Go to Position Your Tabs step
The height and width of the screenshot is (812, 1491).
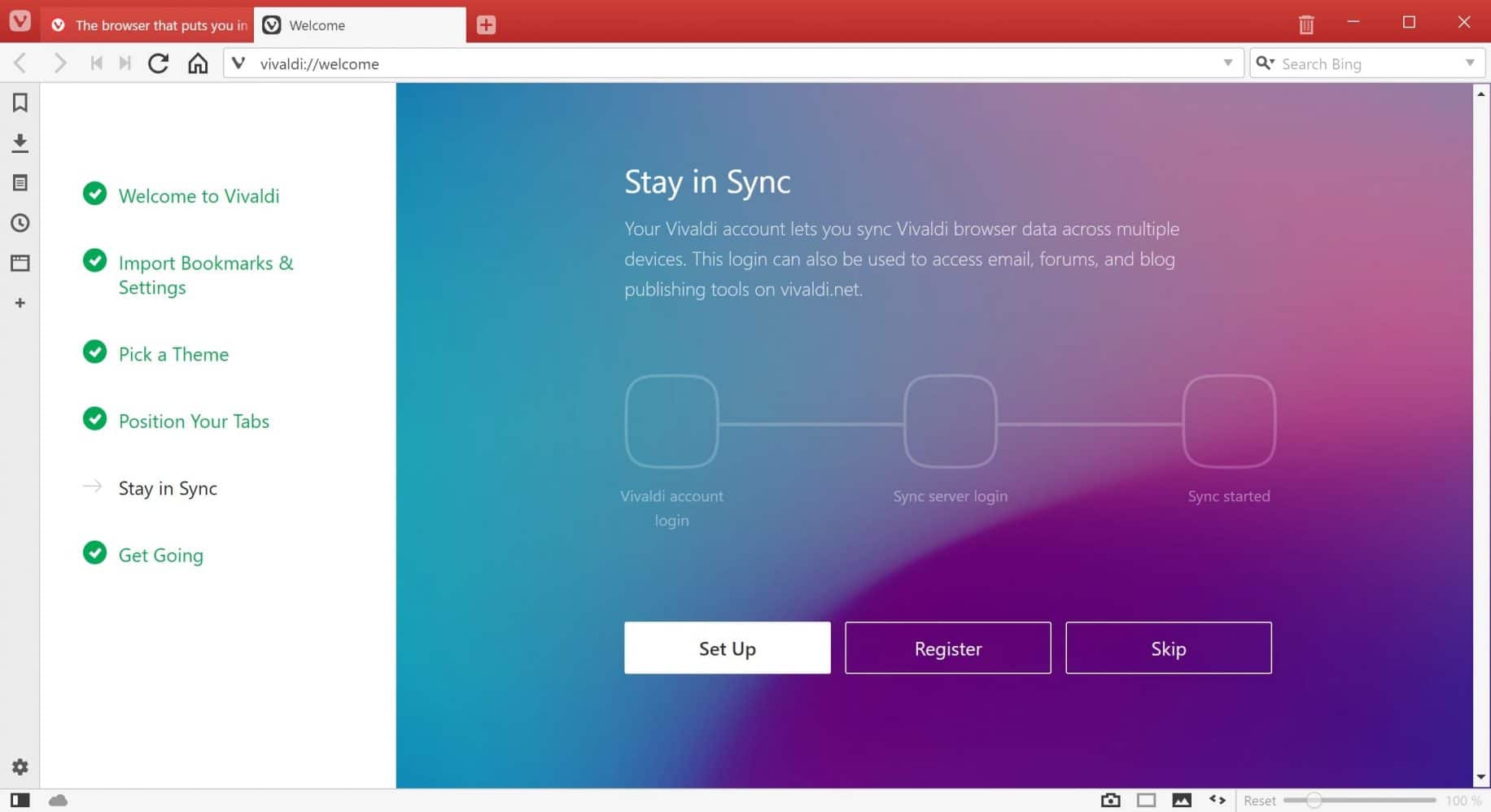pos(194,421)
